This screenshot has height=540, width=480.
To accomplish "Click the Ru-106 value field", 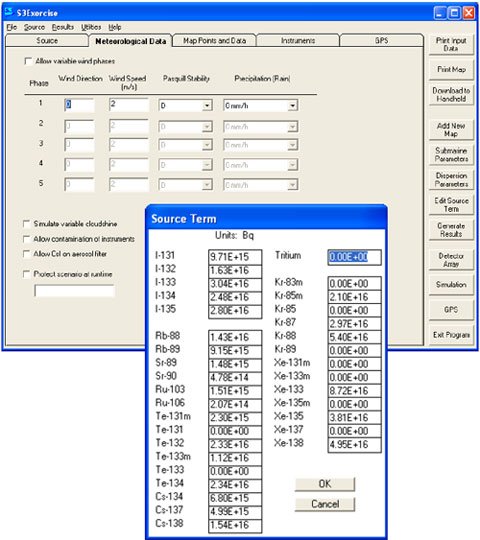I will (x=235, y=404).
